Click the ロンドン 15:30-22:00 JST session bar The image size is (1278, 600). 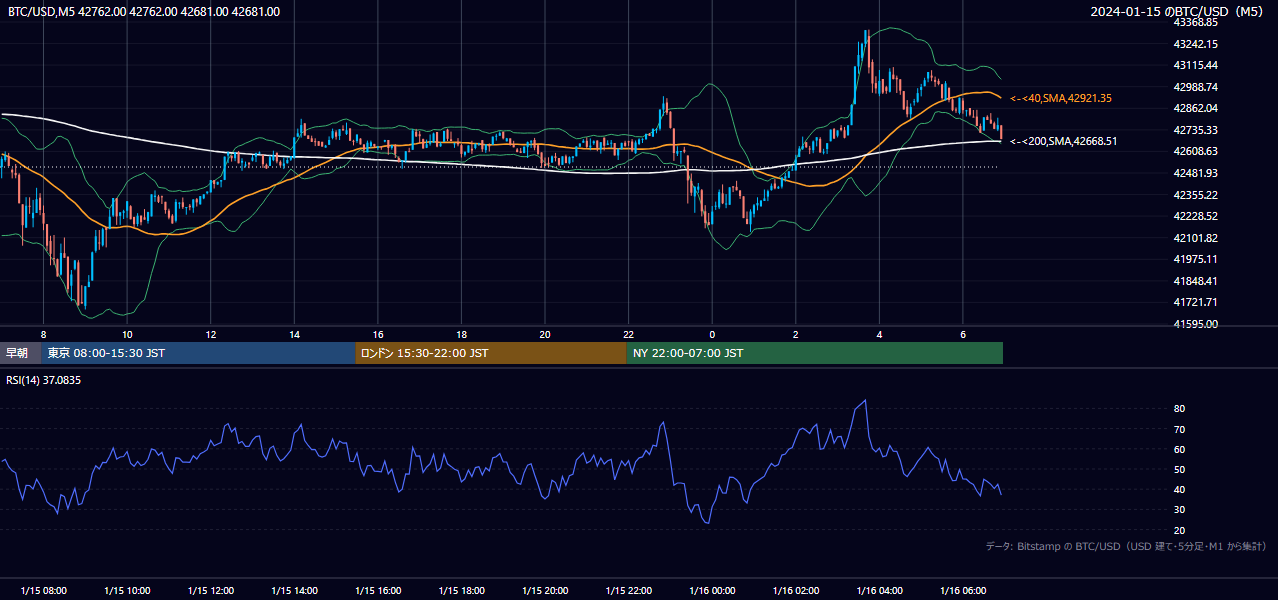pyautogui.click(x=491, y=353)
